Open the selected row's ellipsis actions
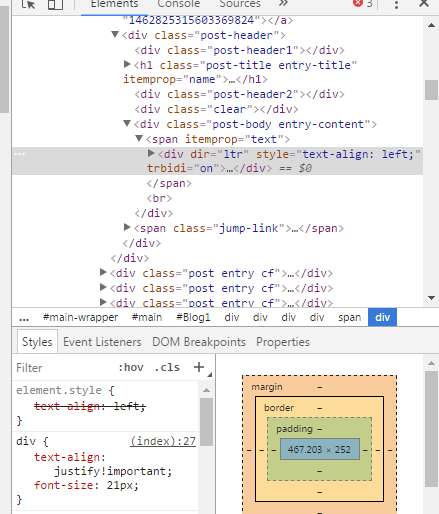Image resolution: width=439 pixels, height=514 pixels. pos(20,154)
